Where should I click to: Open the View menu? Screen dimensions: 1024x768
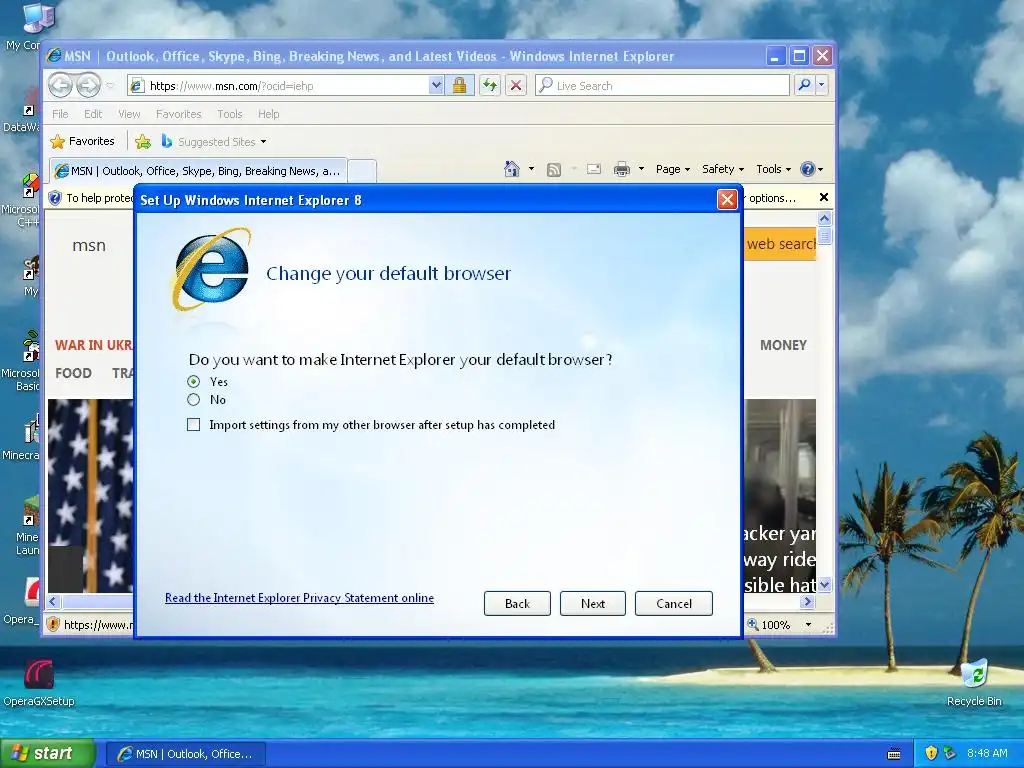coord(129,114)
